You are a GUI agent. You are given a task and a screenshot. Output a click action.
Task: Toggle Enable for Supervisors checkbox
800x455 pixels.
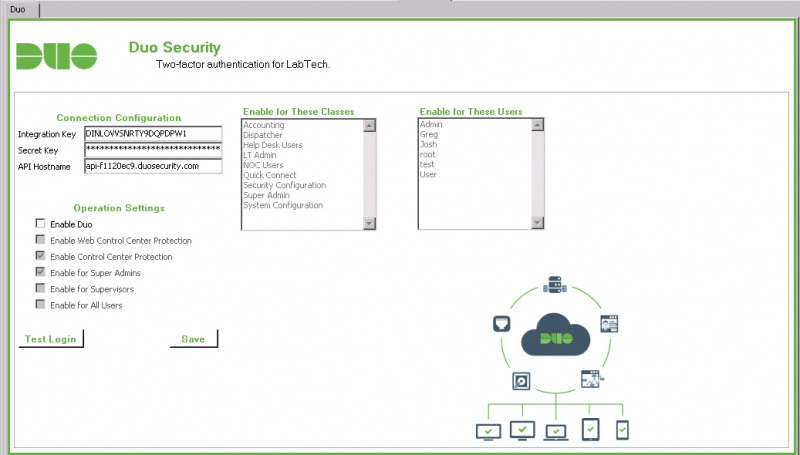coord(40,288)
